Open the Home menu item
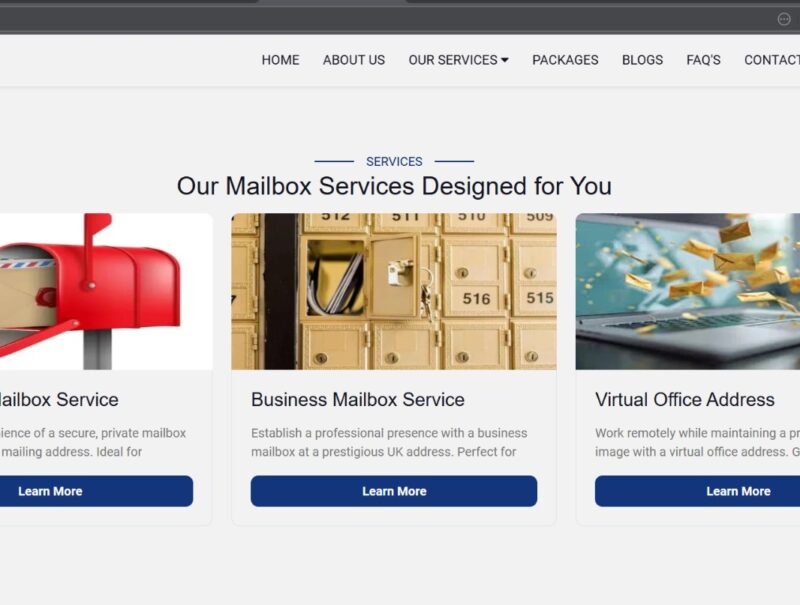 pos(280,60)
